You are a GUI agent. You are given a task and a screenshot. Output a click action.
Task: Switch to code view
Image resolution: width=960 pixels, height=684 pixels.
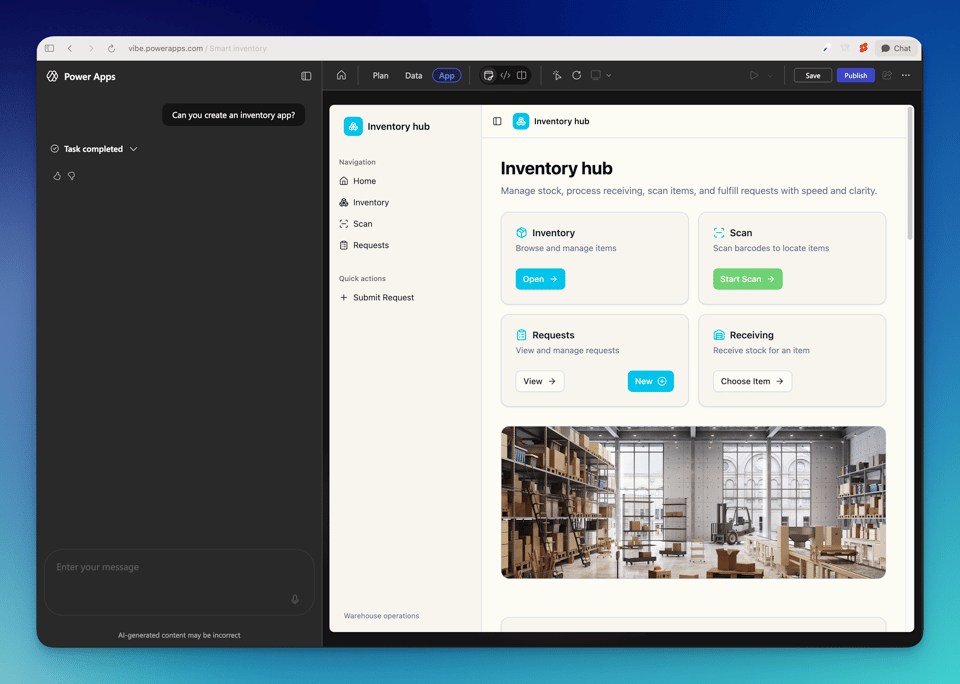[505, 76]
